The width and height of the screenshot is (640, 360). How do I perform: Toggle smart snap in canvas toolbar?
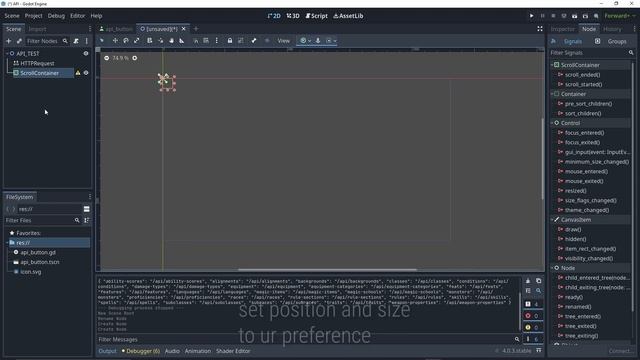coord(196,40)
